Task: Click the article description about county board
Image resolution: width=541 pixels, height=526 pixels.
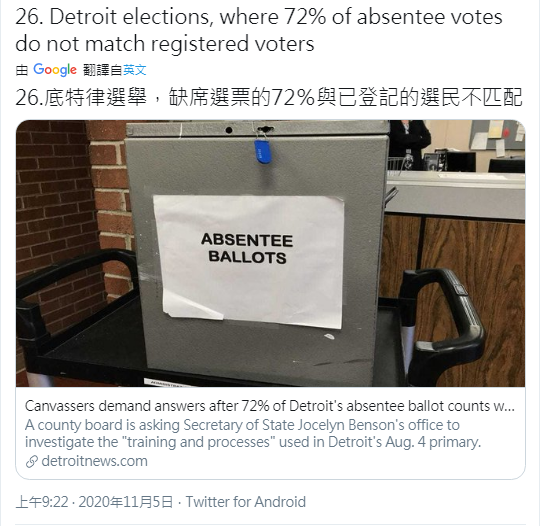Action: (253, 434)
